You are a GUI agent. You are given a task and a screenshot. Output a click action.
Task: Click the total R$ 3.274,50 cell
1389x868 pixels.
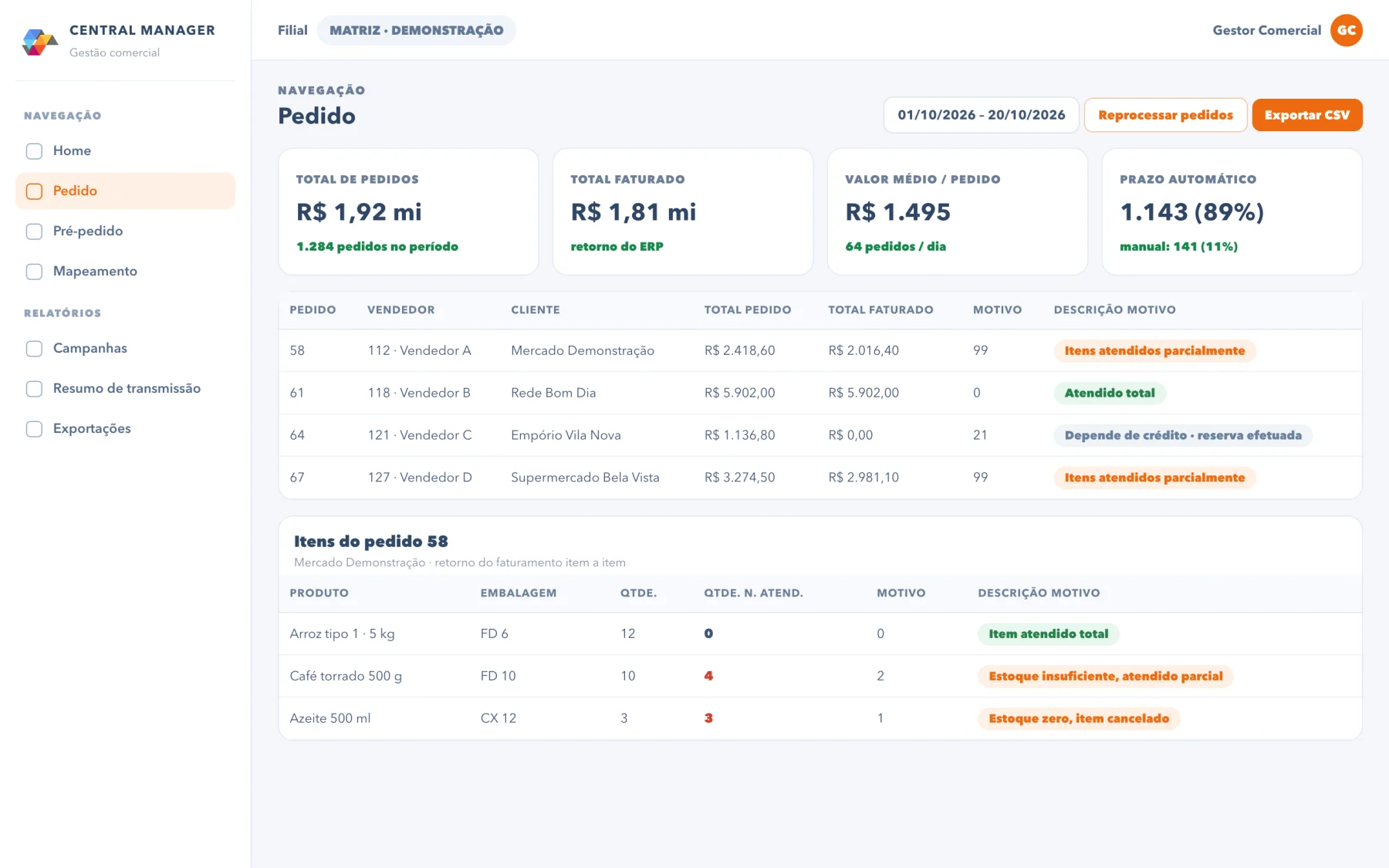pos(739,478)
